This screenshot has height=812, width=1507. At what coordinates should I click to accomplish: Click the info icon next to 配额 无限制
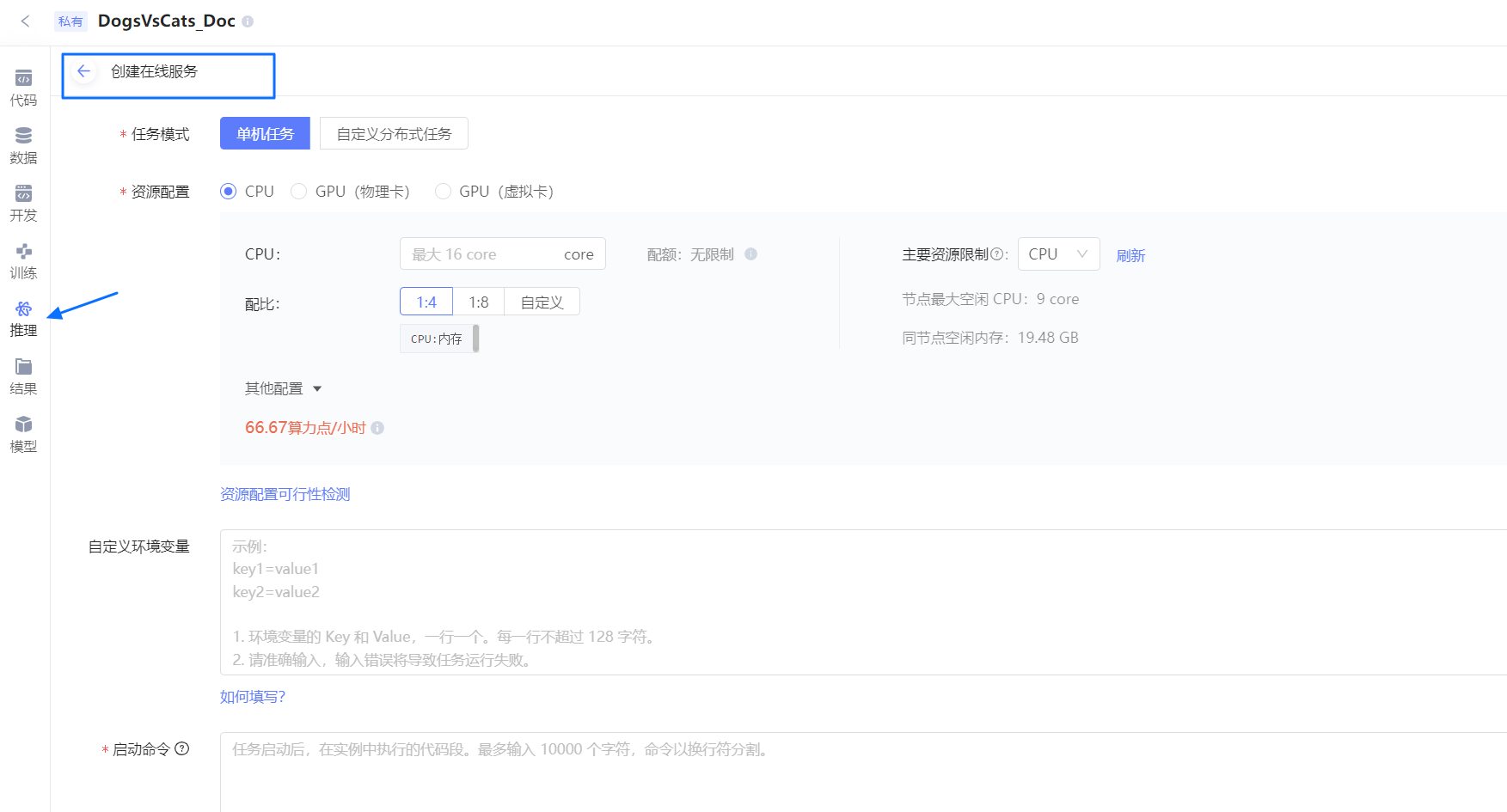(x=750, y=254)
